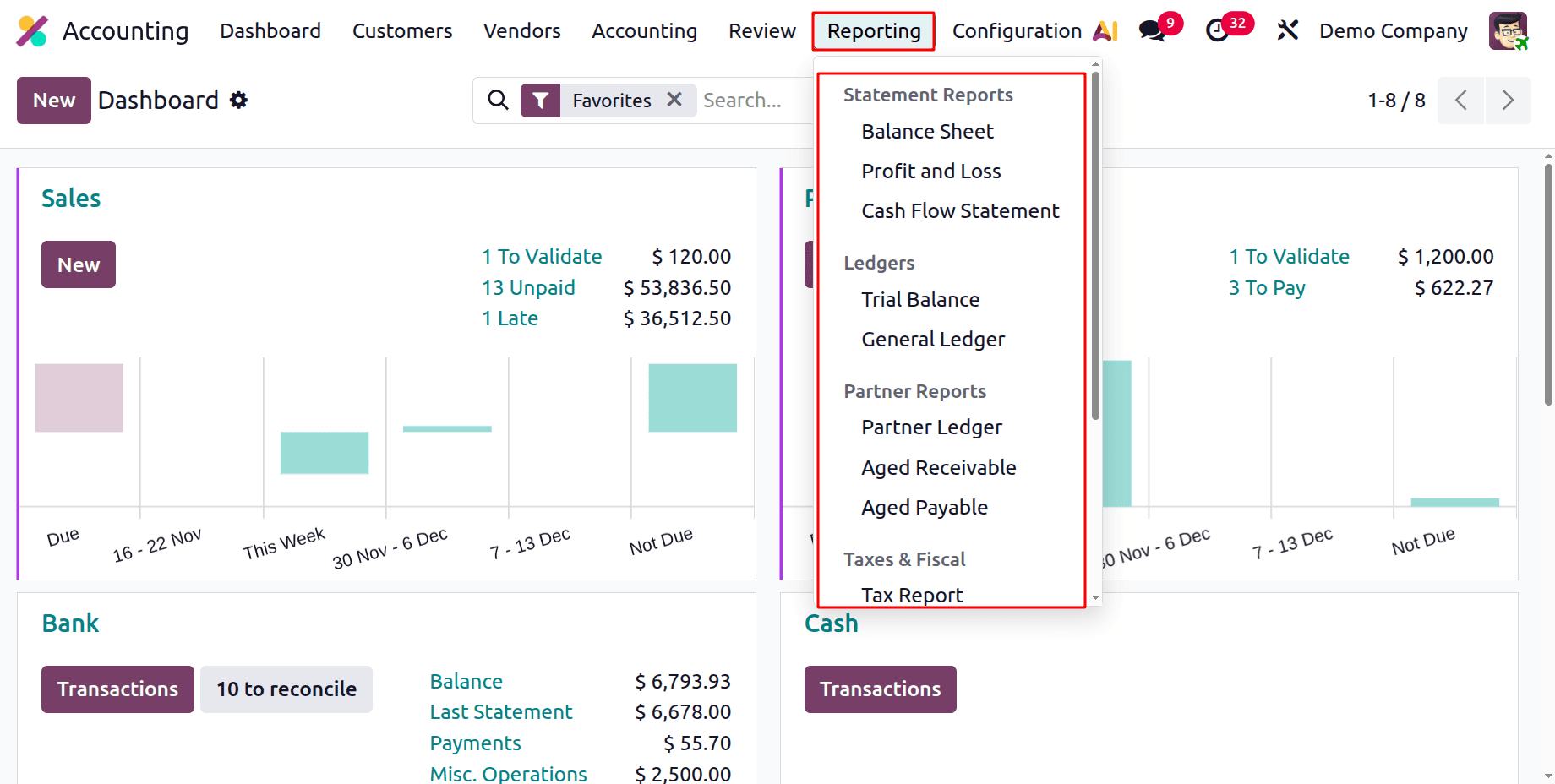Click the Bank Balance link
Screen dimensions: 1555x784
[x=466, y=682]
